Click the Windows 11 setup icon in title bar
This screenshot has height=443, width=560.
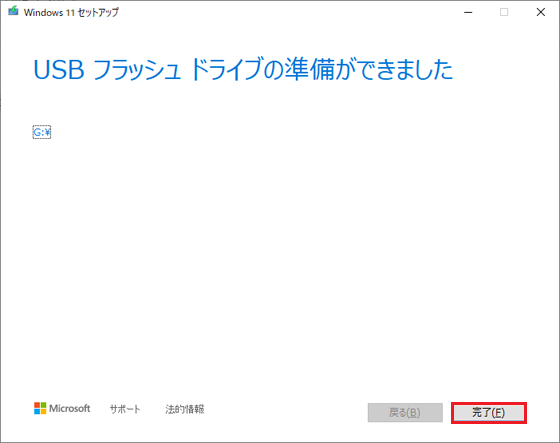[13, 11]
